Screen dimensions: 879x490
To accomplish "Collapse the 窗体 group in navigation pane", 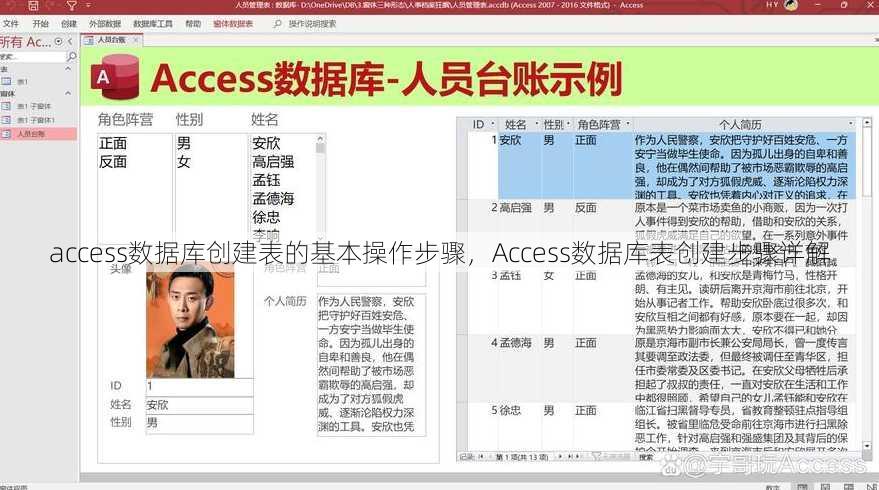I will pyautogui.click(x=68, y=94).
